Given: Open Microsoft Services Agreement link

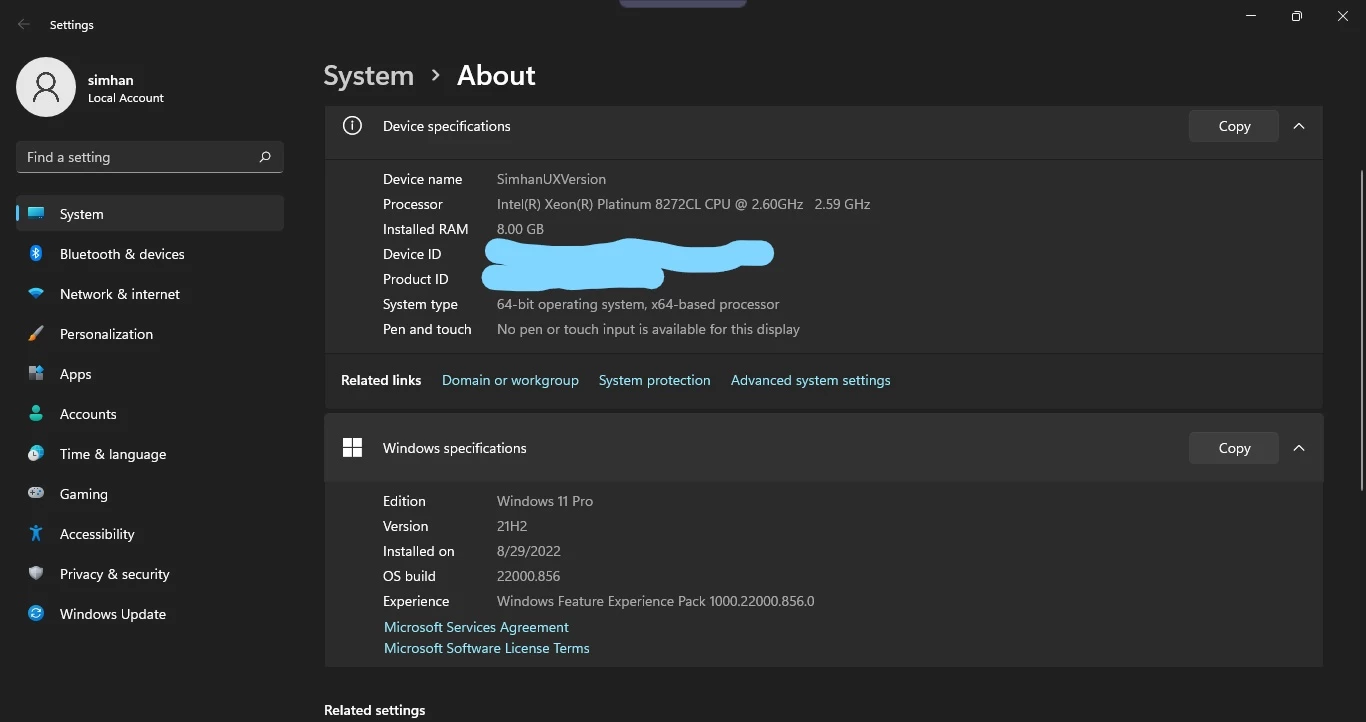Looking at the screenshot, I should 476,627.
